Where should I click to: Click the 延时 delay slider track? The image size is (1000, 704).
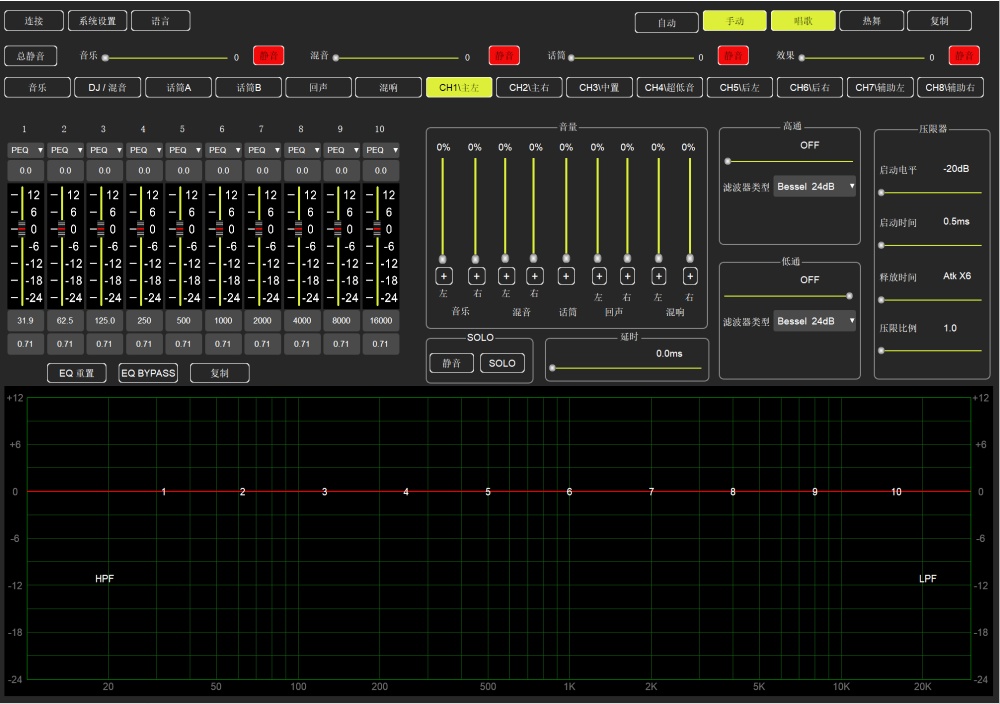point(626,369)
